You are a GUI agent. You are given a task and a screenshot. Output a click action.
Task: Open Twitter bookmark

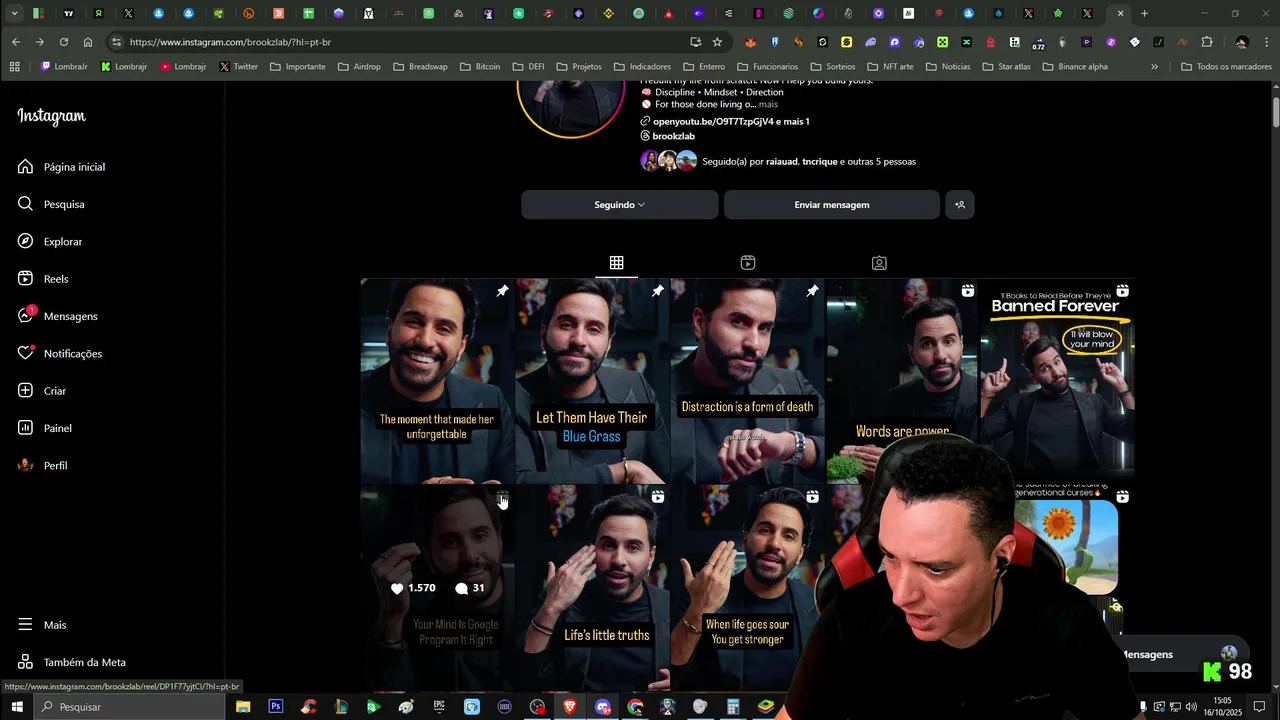pyautogui.click(x=238, y=67)
